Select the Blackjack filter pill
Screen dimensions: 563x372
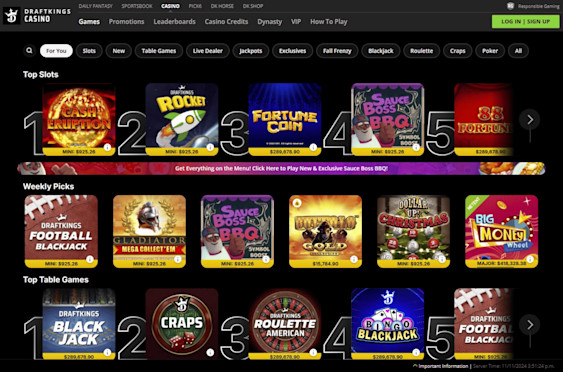click(381, 51)
